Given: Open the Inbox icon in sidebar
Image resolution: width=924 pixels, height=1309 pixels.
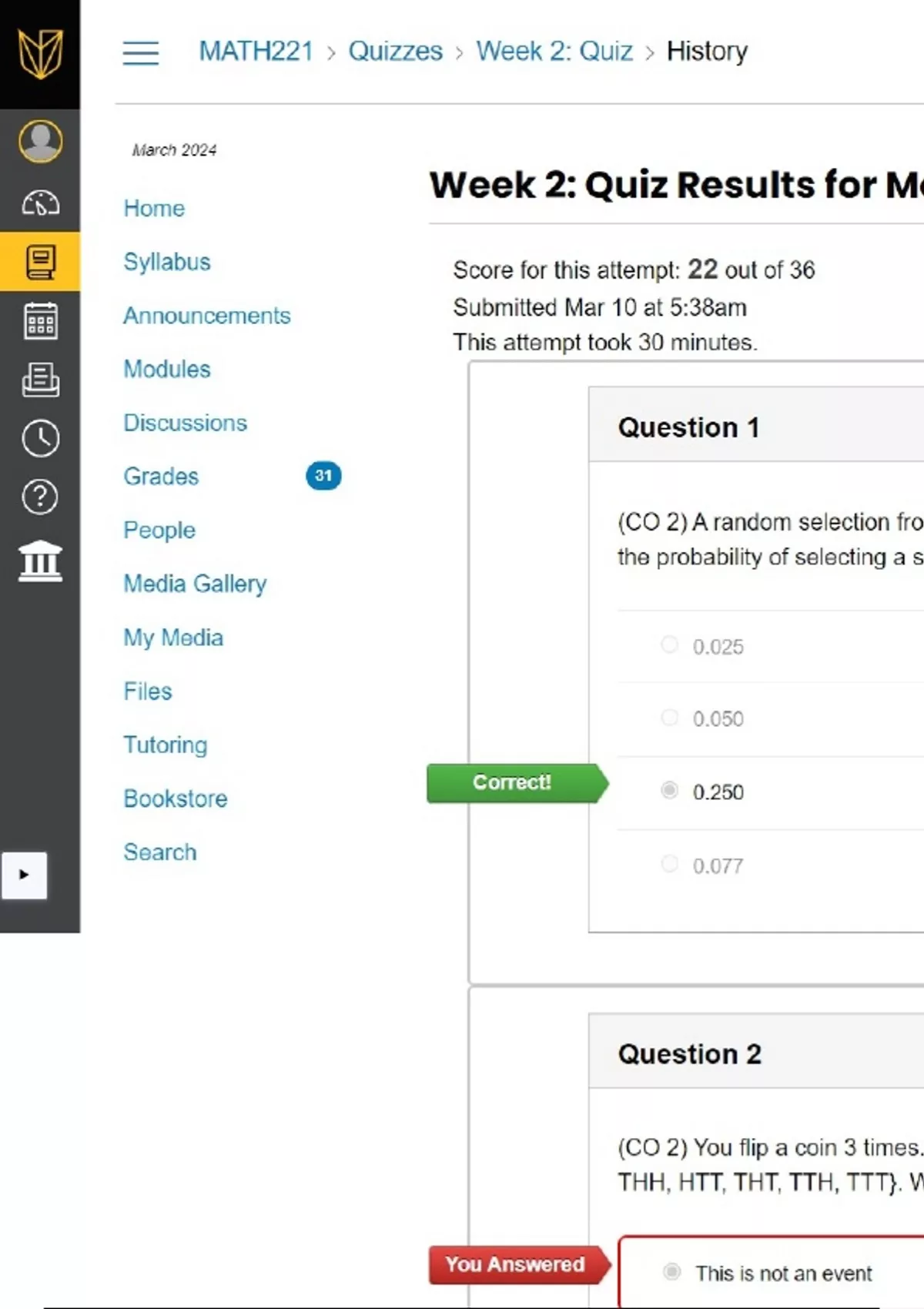Looking at the screenshot, I should (40, 380).
